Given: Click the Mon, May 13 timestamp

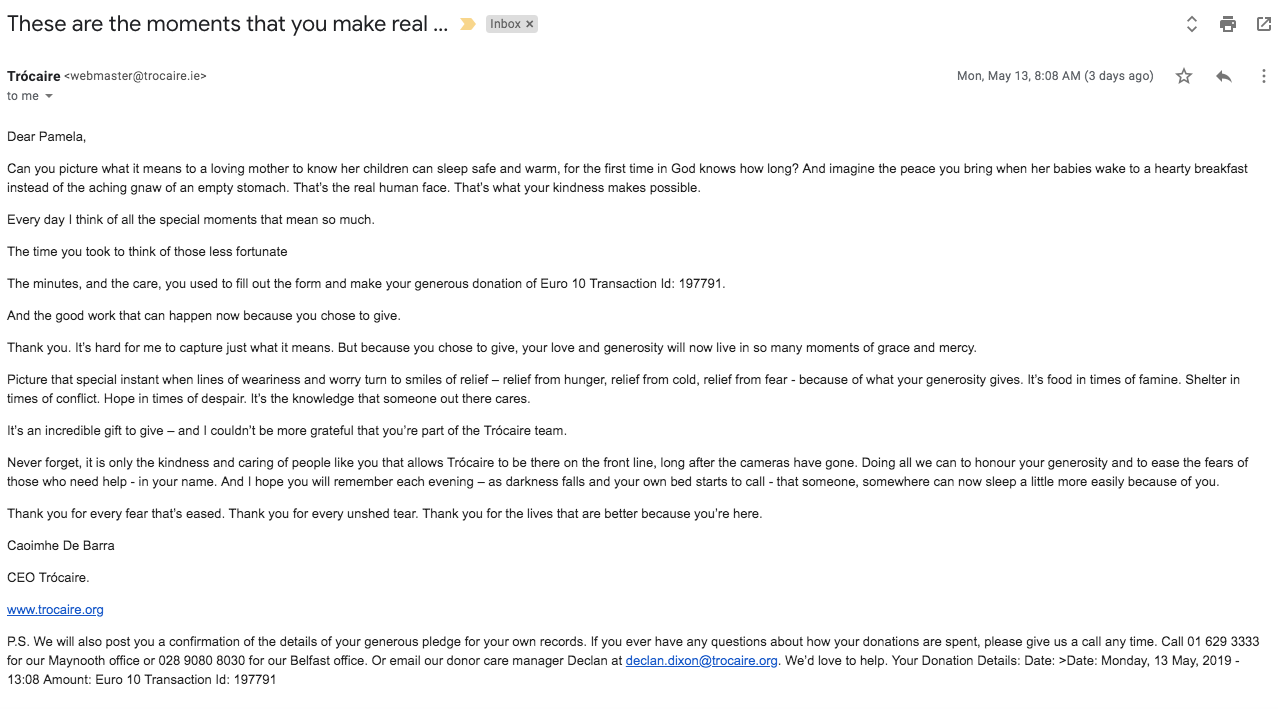Looking at the screenshot, I should [1055, 76].
